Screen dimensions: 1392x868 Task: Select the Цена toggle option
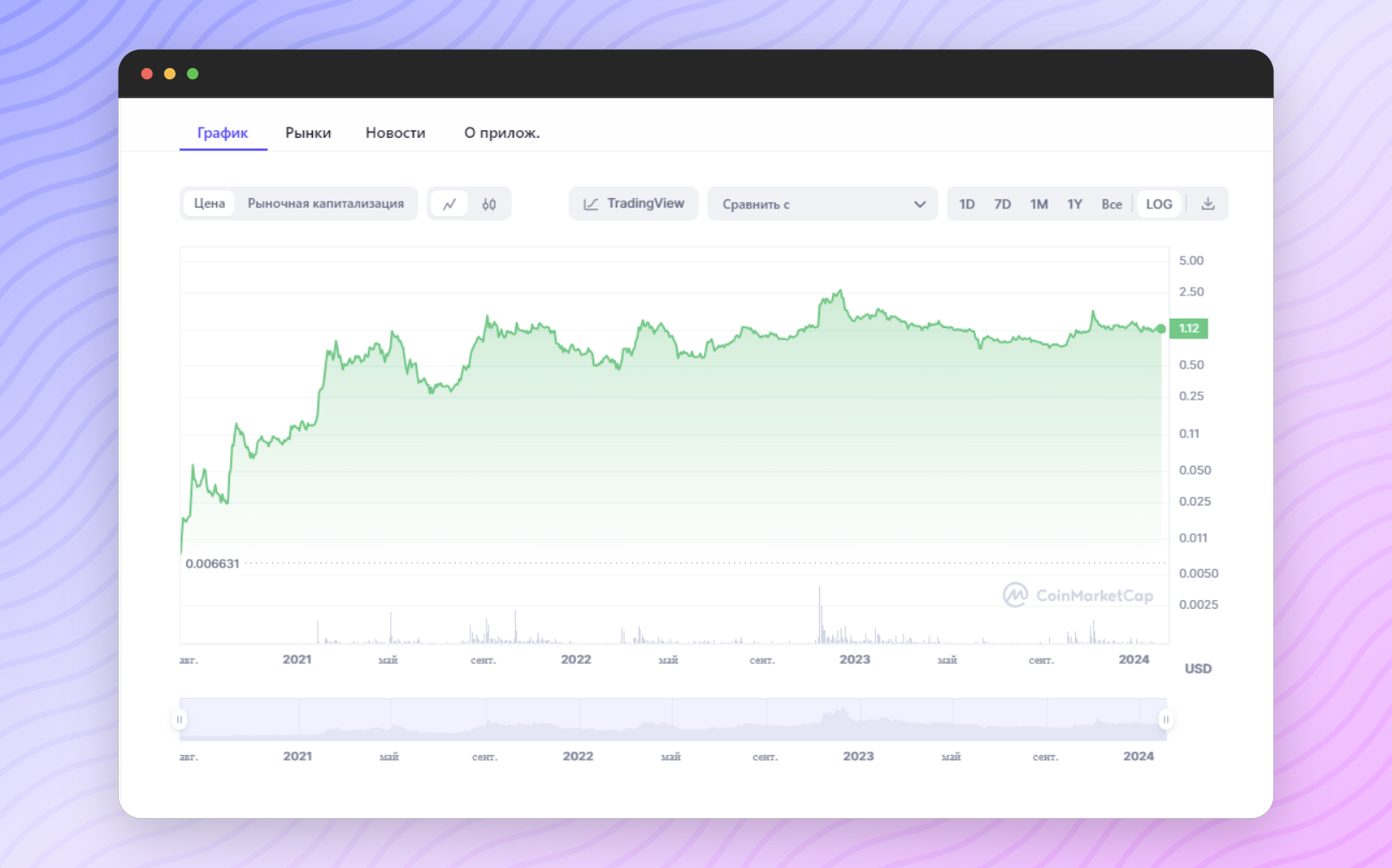209,203
